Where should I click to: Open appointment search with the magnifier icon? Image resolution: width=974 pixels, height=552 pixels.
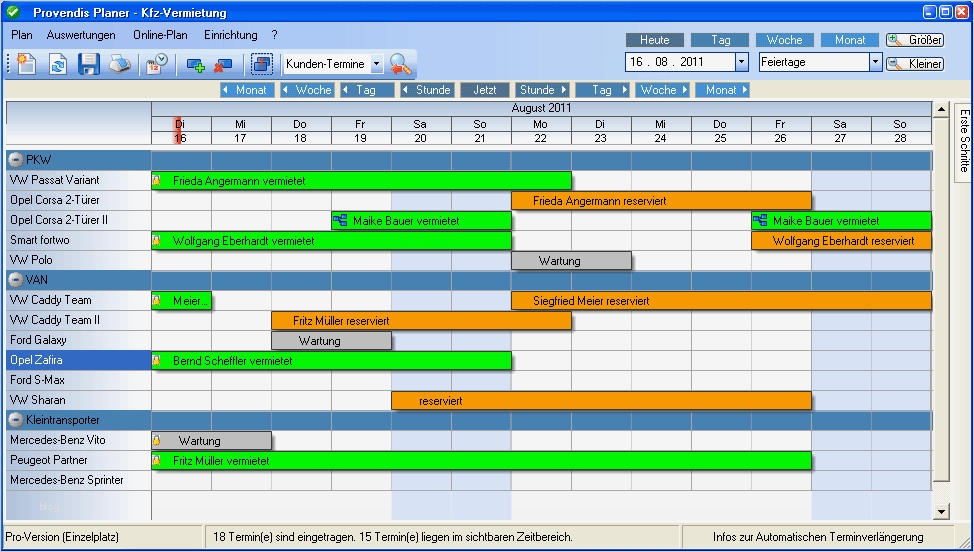tap(400, 64)
